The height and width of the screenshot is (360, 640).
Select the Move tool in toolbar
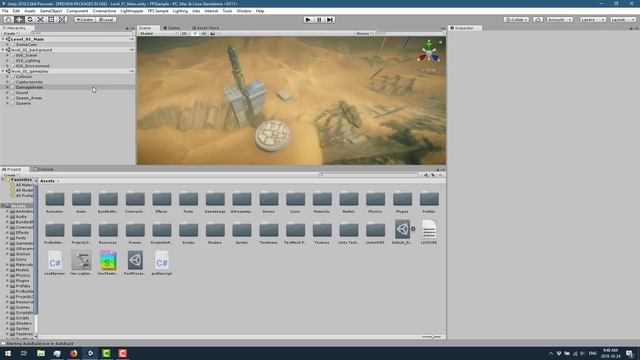pos(19,20)
